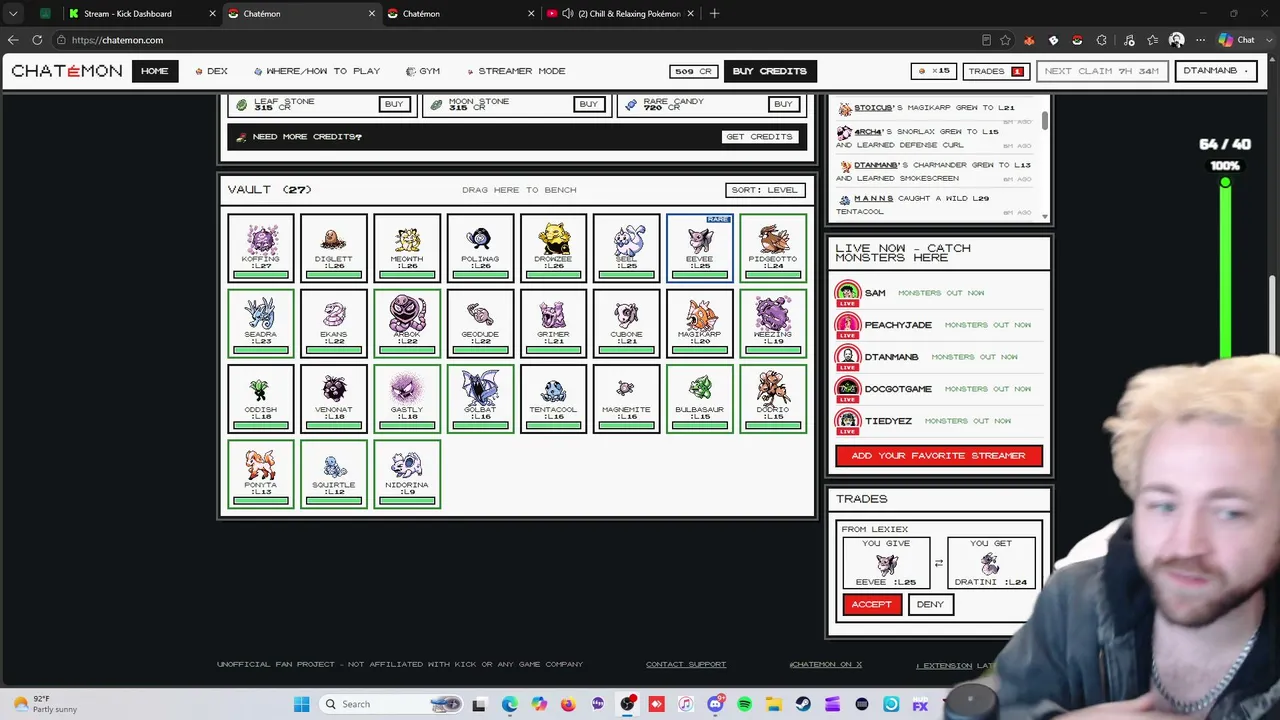Click the 509 CR credits balance
This screenshot has width=1280, height=720.
pyautogui.click(x=693, y=71)
